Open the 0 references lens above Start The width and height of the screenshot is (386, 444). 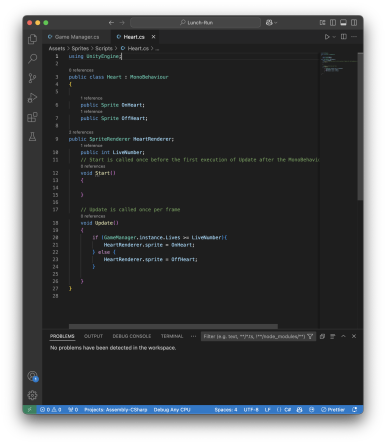[93, 166]
